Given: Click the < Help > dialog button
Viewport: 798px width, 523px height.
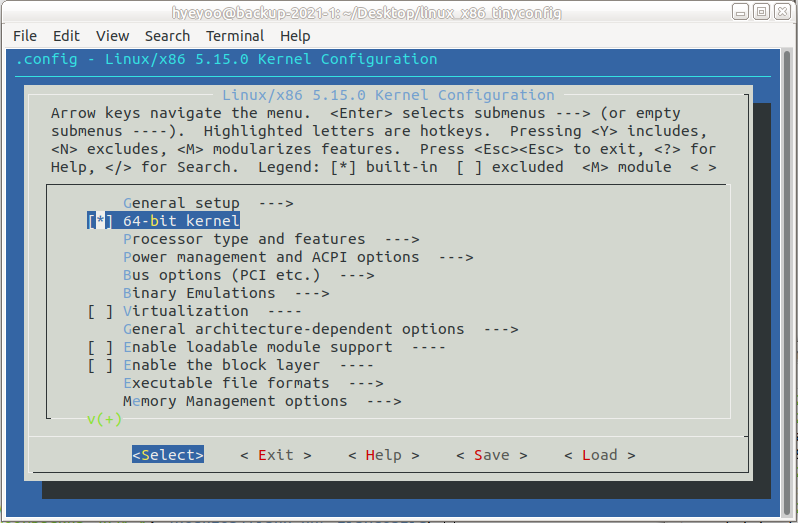Looking at the screenshot, I should 384,455.
